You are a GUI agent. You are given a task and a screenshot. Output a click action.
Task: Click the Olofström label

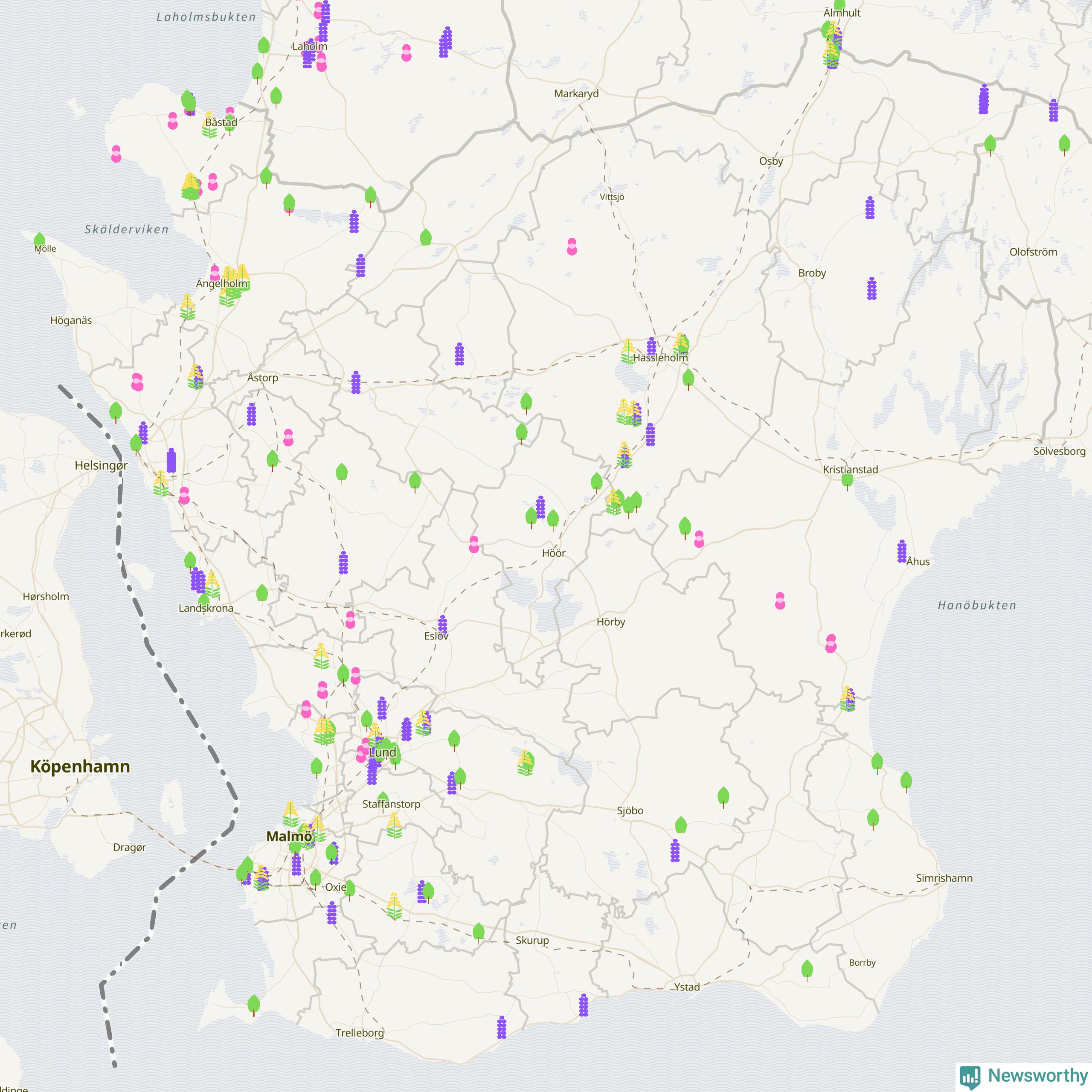pyautogui.click(x=1033, y=252)
